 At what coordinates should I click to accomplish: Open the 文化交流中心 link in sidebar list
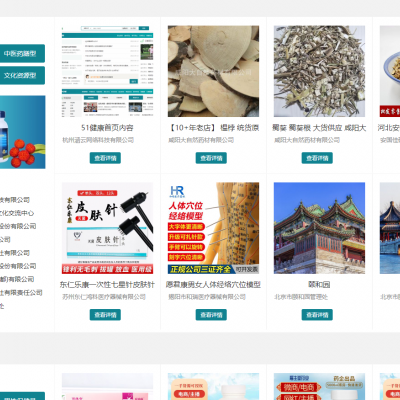(x=17, y=213)
